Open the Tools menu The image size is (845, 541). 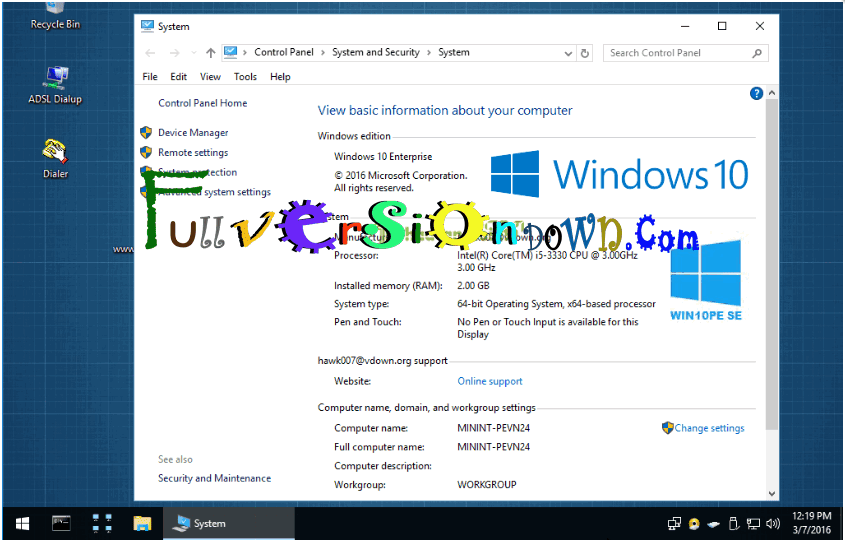tap(245, 77)
